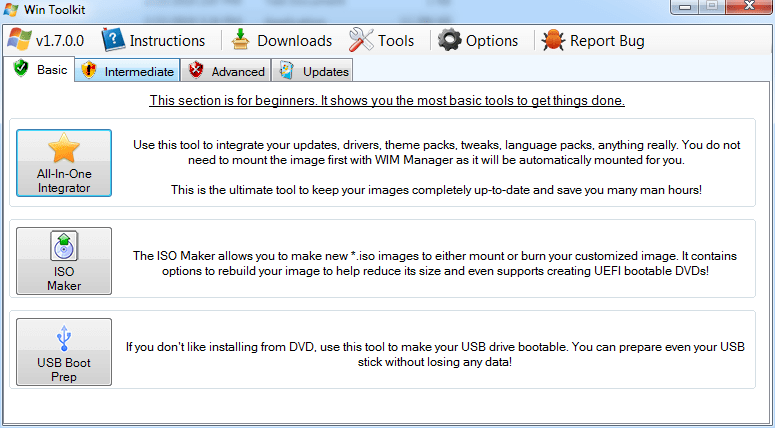Maximize the Win Toolkit window

[x=712, y=6]
